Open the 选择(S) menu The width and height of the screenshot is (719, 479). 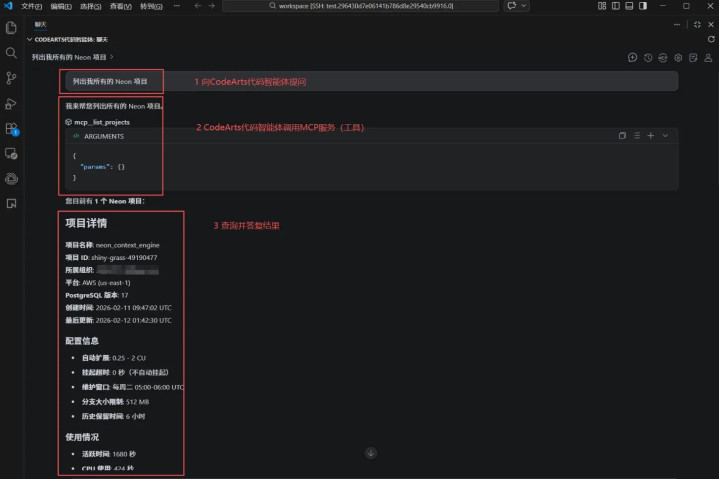(90, 6)
